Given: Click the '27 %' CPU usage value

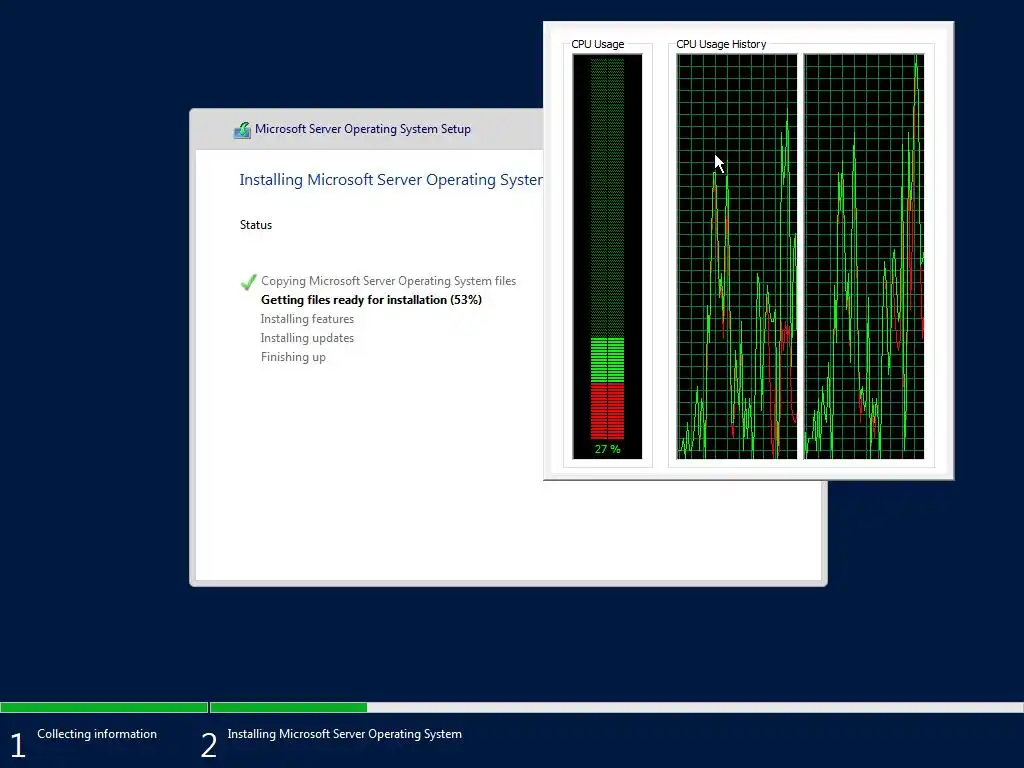Looking at the screenshot, I should (x=607, y=449).
